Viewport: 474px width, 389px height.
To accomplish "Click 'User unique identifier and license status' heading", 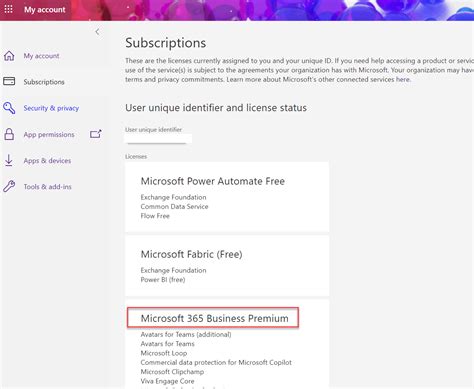I will tap(216, 108).
